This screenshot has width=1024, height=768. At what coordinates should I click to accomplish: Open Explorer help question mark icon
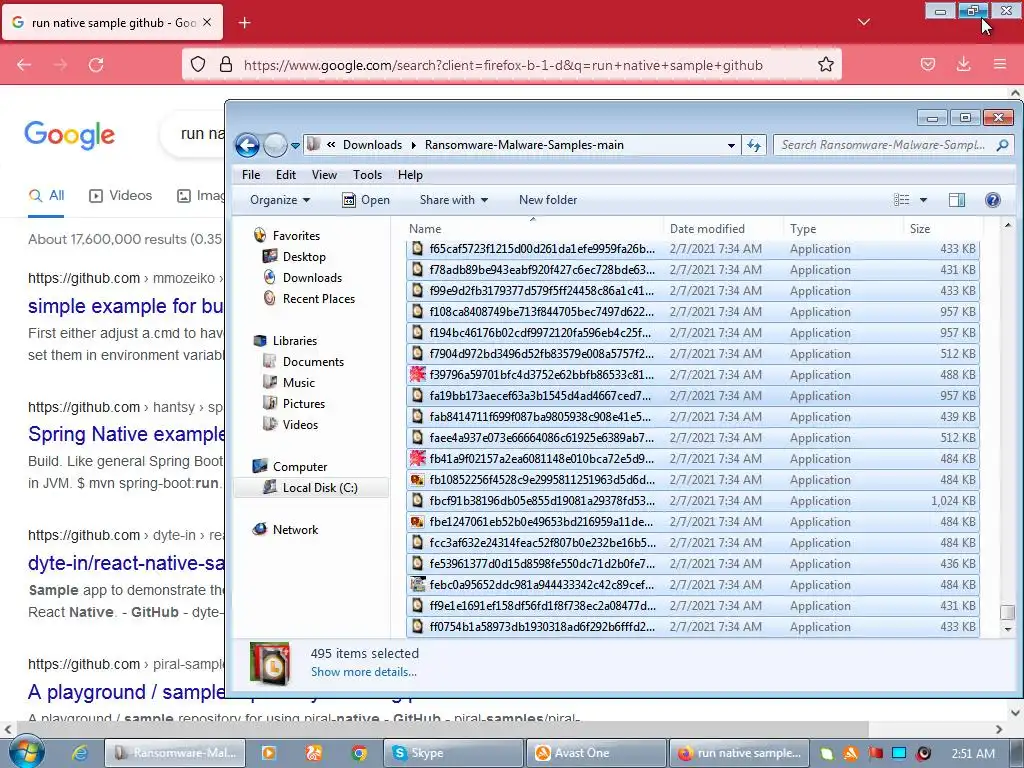(x=993, y=200)
